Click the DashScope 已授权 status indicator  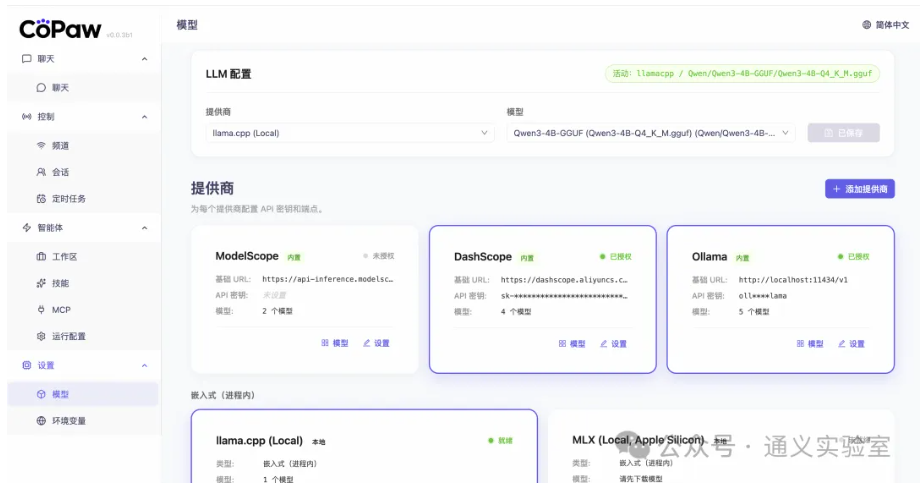[616, 257]
